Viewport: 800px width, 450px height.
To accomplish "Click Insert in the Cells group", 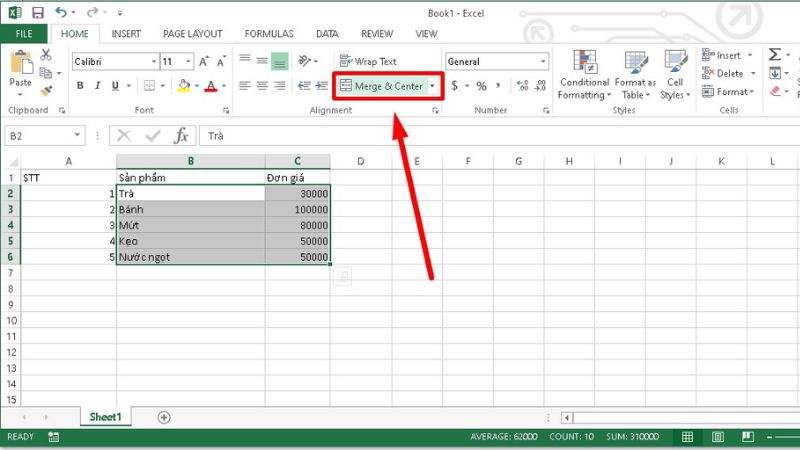I will click(x=722, y=55).
